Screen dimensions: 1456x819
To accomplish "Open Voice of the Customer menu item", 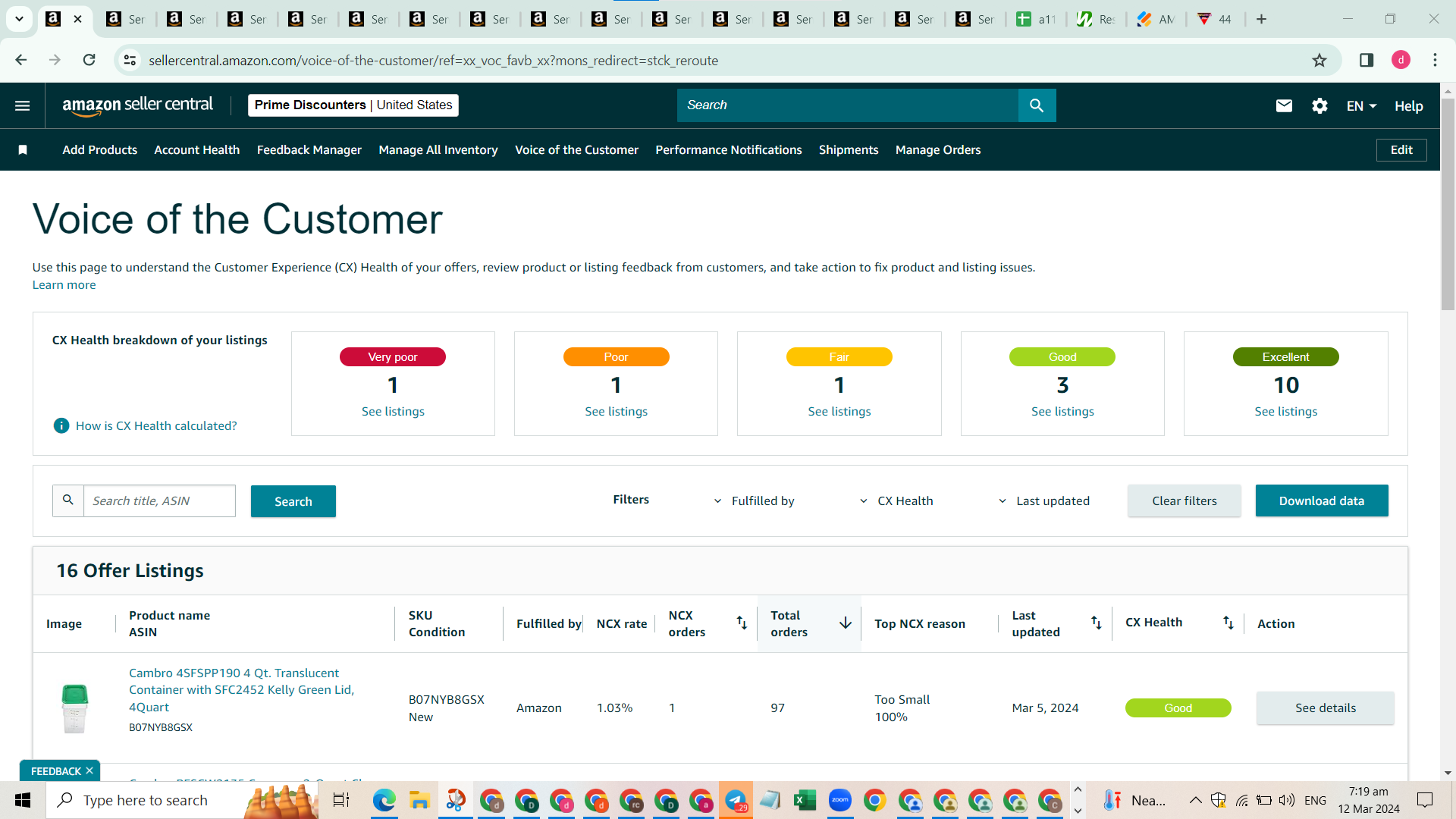I will tap(577, 150).
